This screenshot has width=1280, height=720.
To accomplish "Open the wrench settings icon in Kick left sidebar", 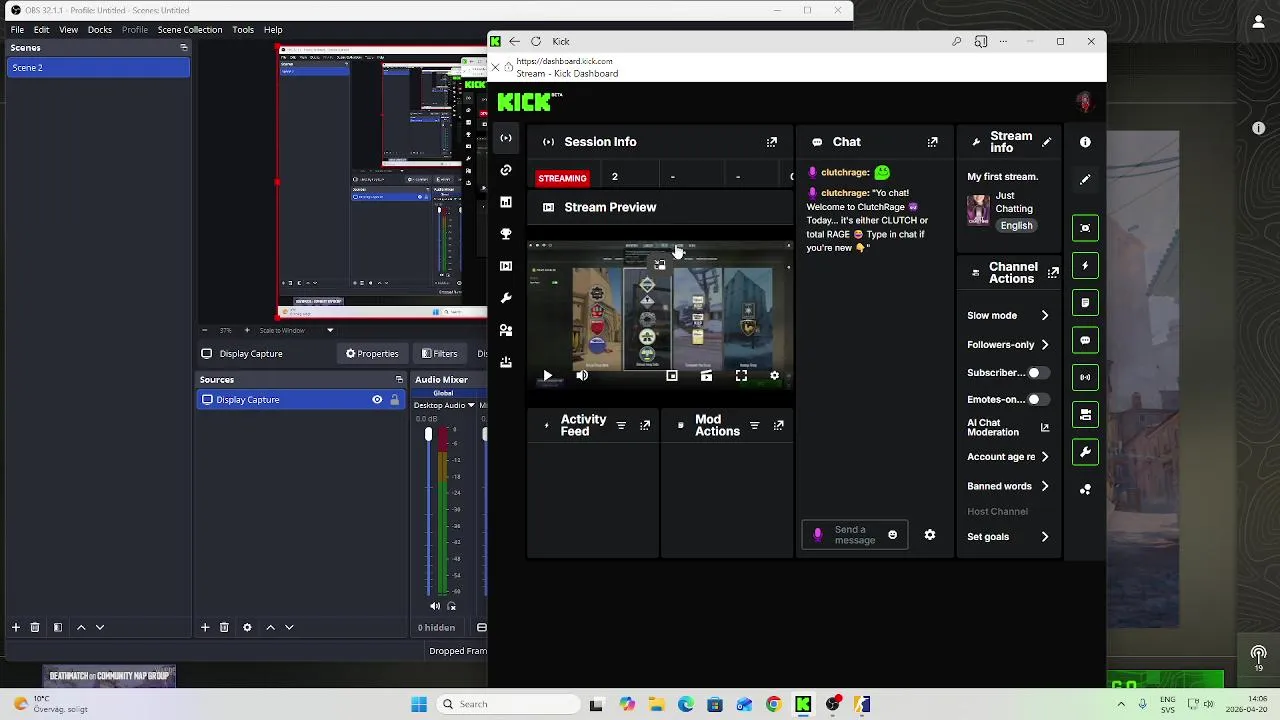I will click(506, 298).
